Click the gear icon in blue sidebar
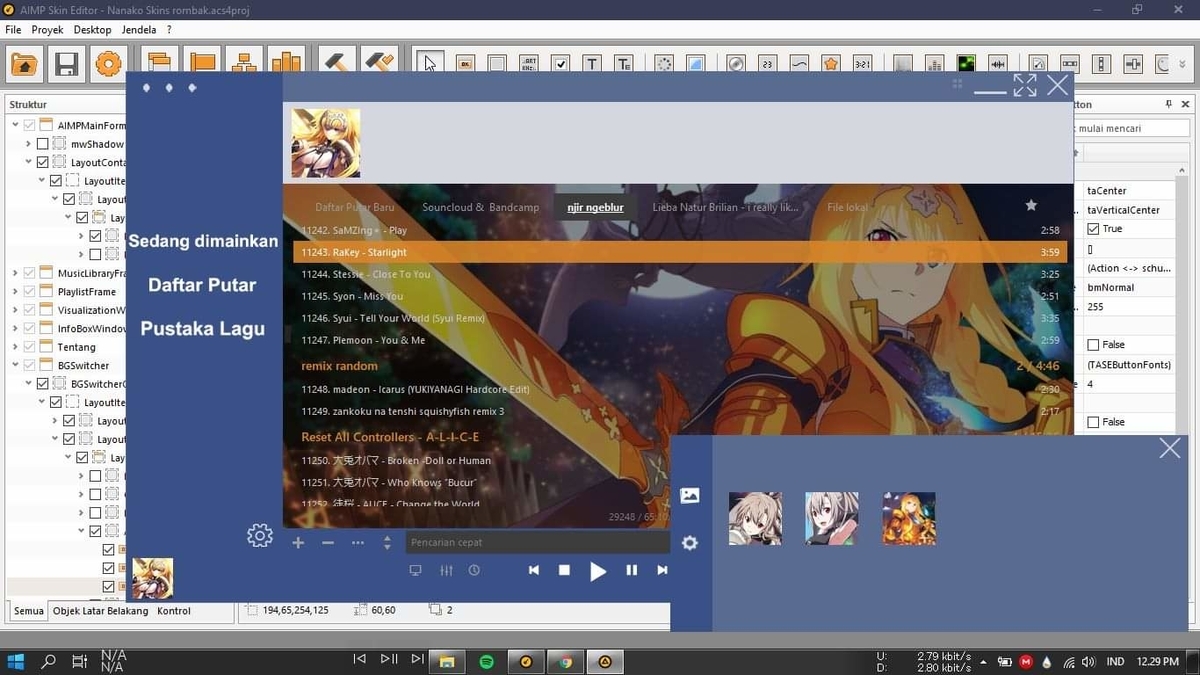The width and height of the screenshot is (1200, 675). 259,536
